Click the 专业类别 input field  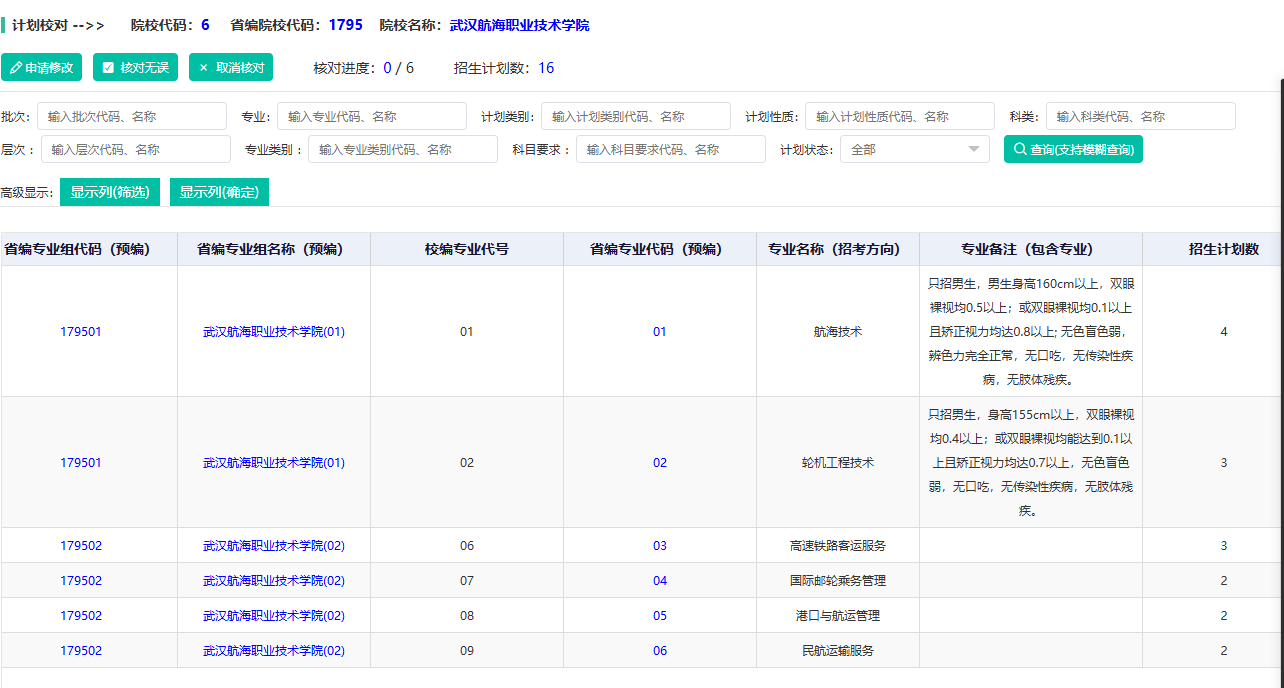pos(402,149)
